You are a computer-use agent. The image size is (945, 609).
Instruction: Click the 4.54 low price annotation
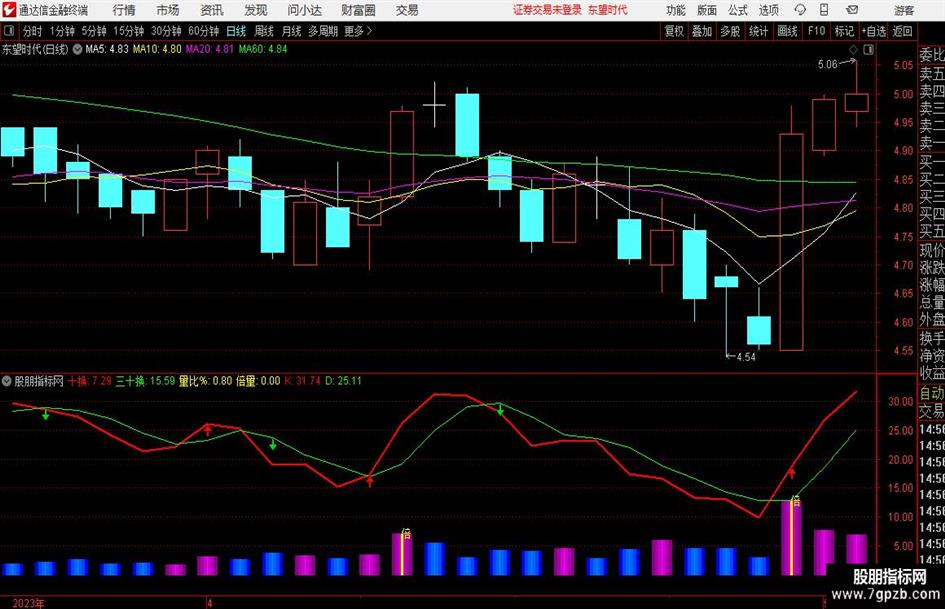[746, 357]
